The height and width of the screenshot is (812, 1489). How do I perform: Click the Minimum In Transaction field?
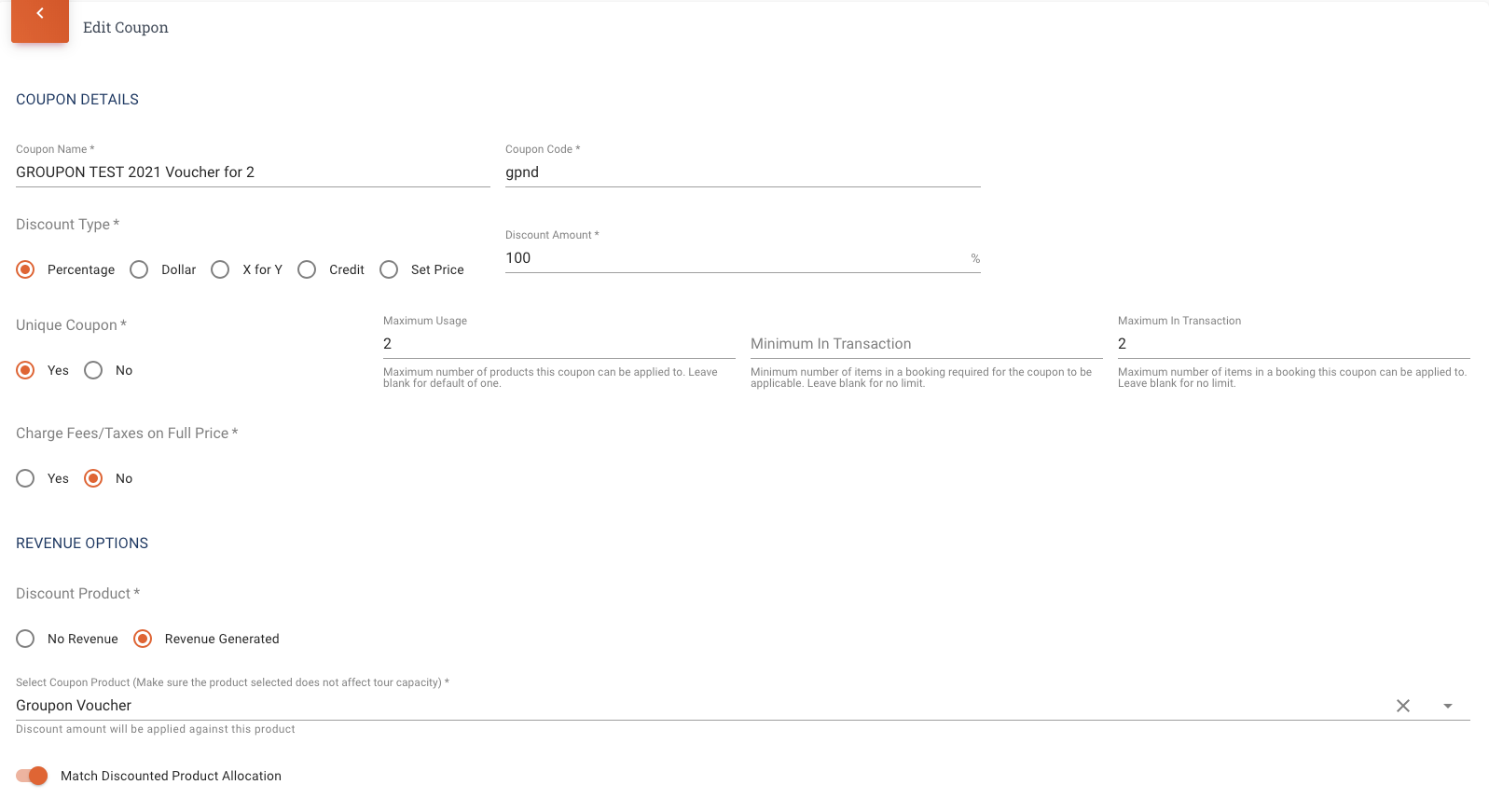[x=926, y=344]
